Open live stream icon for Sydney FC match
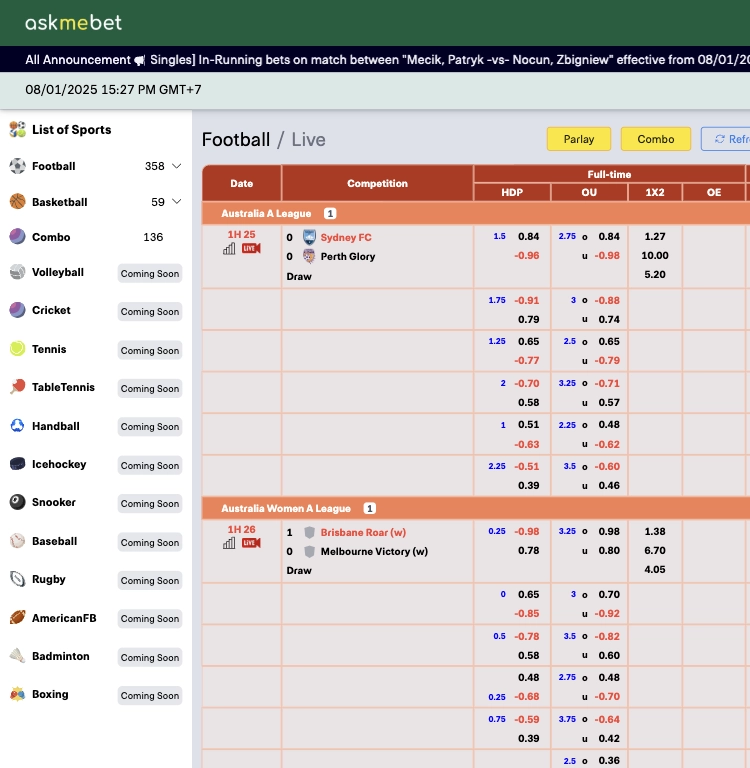The image size is (750, 768). pyautogui.click(x=251, y=248)
